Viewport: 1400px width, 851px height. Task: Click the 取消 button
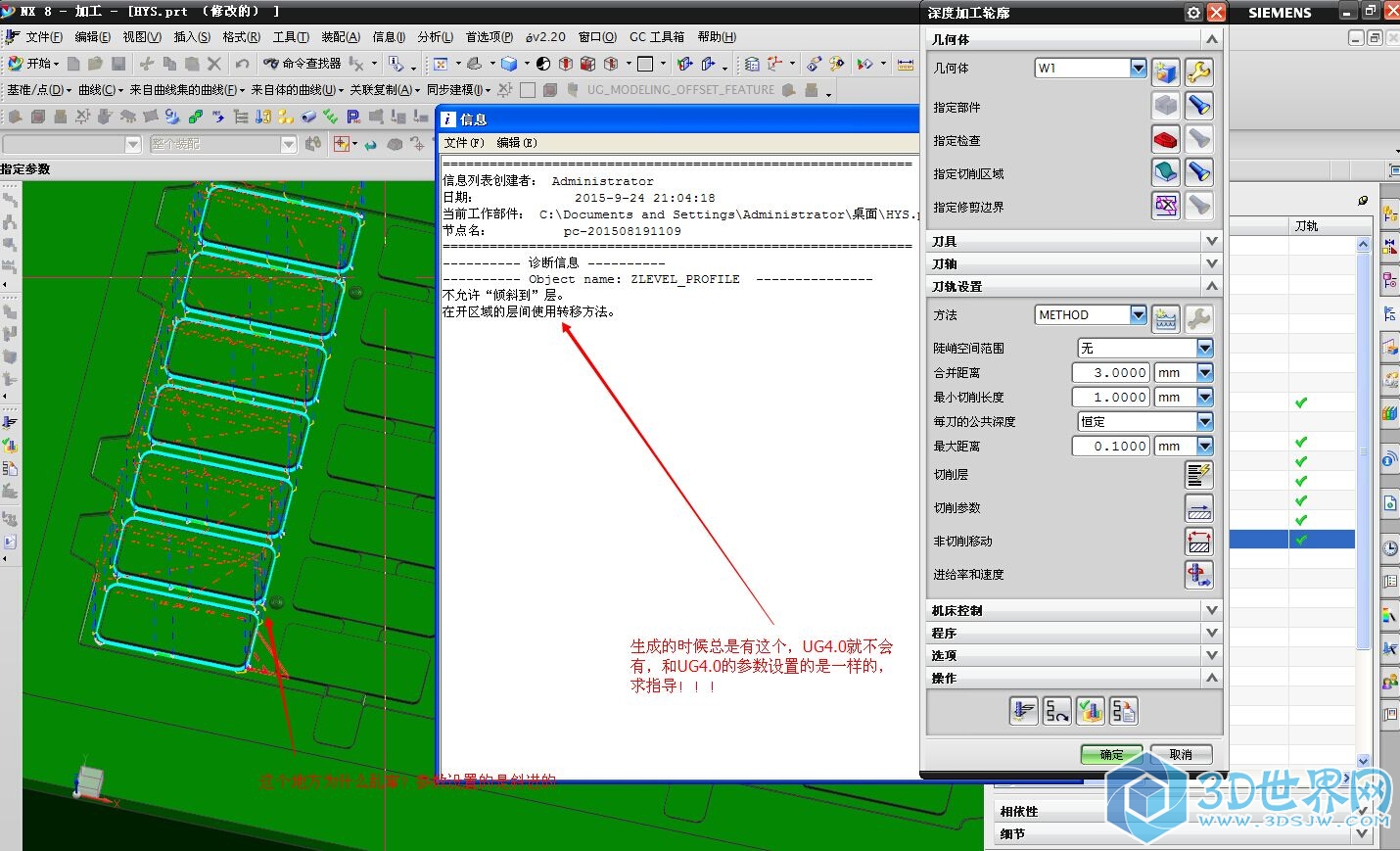pos(1181,754)
